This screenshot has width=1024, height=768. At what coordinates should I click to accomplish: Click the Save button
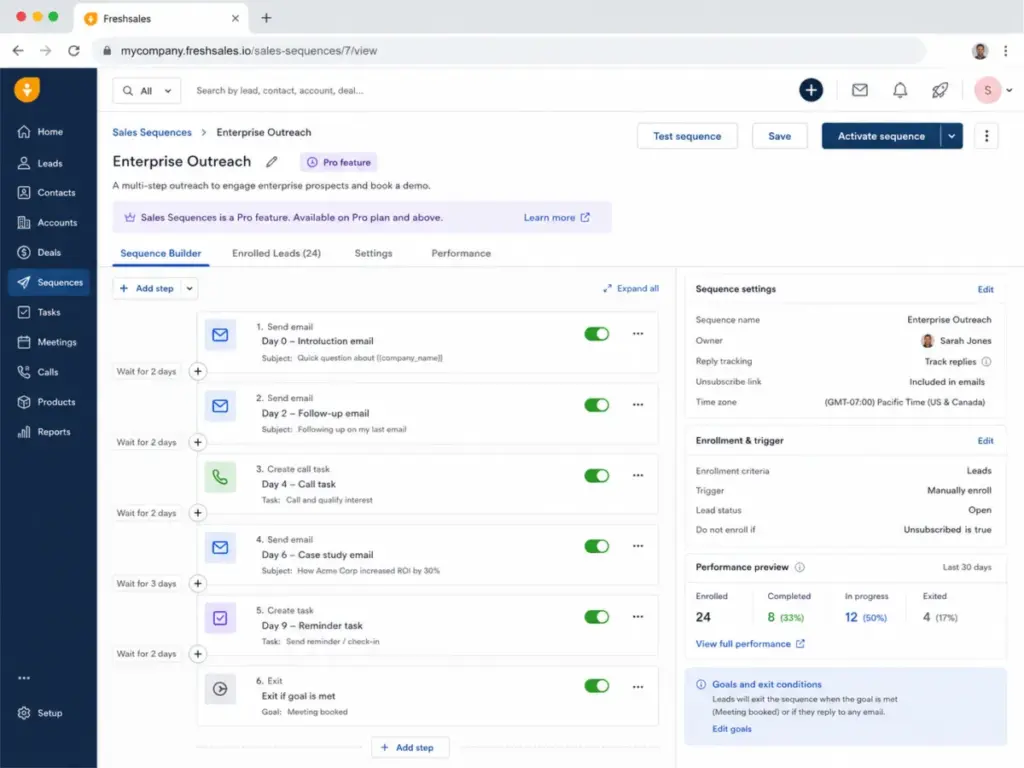point(779,136)
